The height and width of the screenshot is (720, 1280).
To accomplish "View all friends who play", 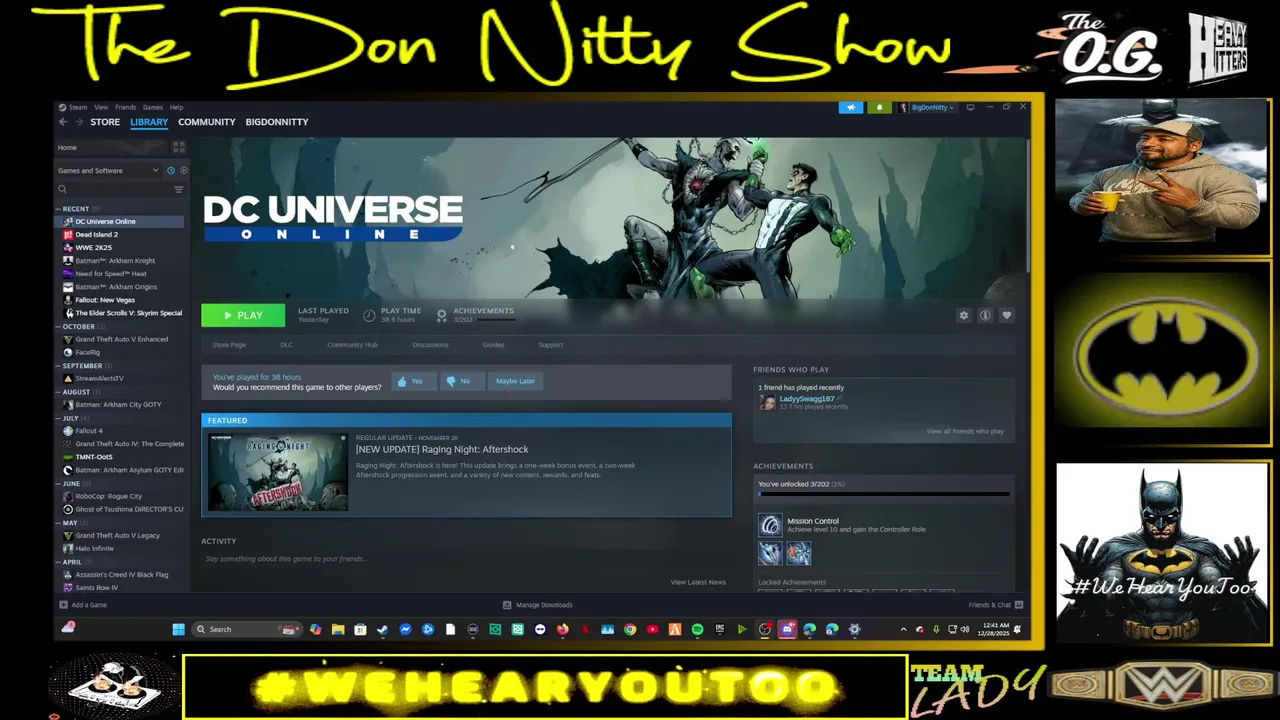I will coord(965,431).
